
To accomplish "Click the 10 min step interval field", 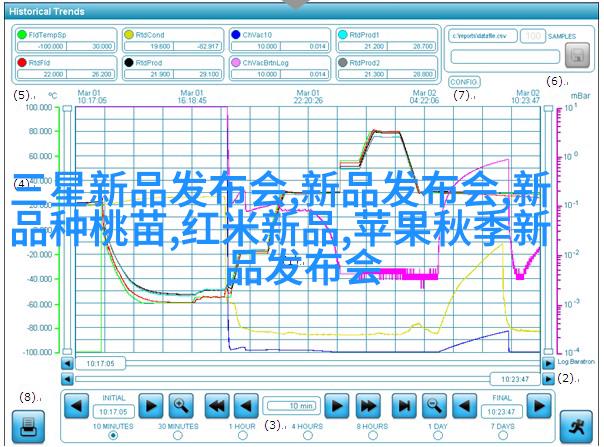I will 292,406.
